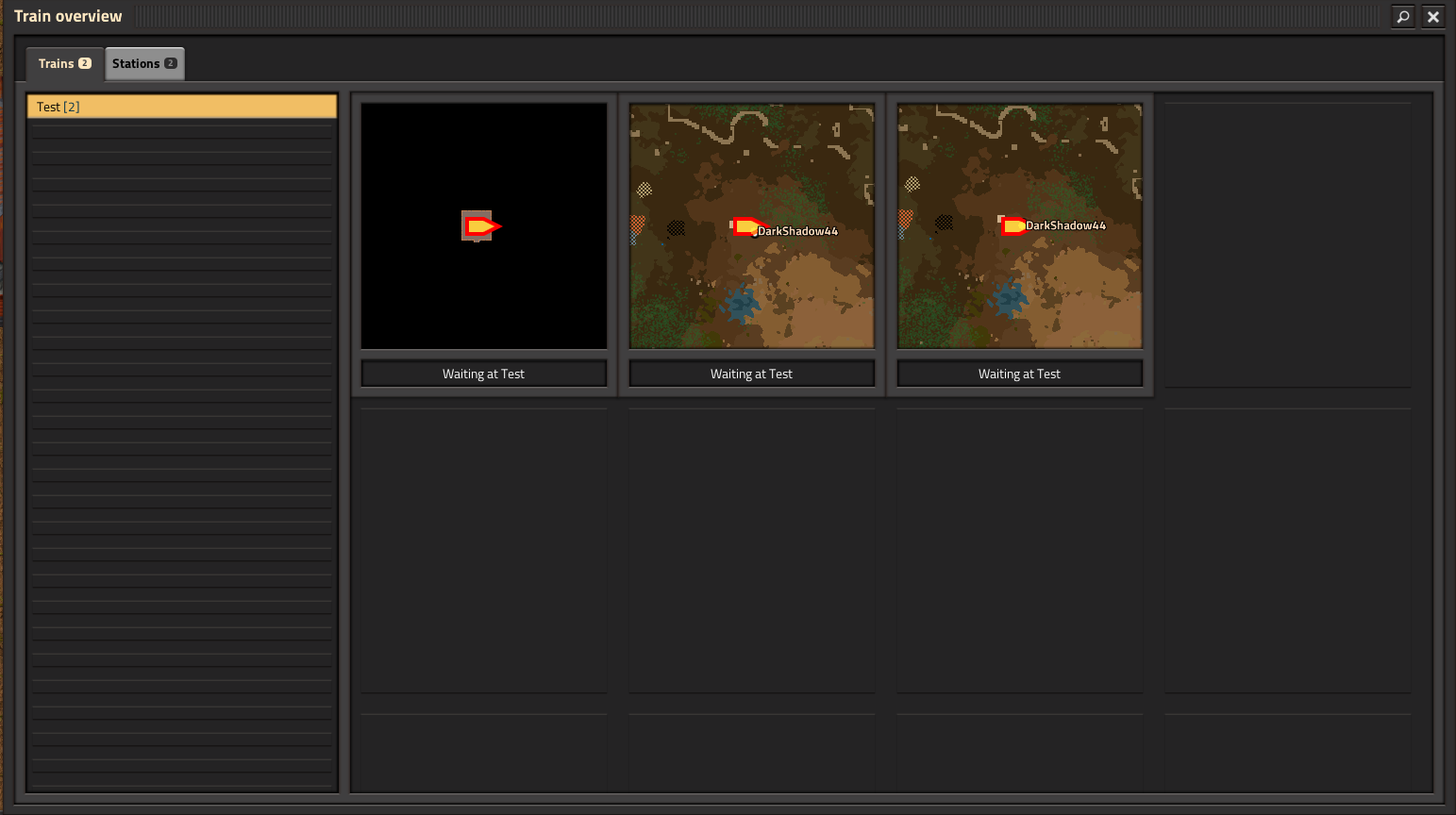This screenshot has height=815, width=1456.
Task: Click the Train overview window title
Action: 68,16
